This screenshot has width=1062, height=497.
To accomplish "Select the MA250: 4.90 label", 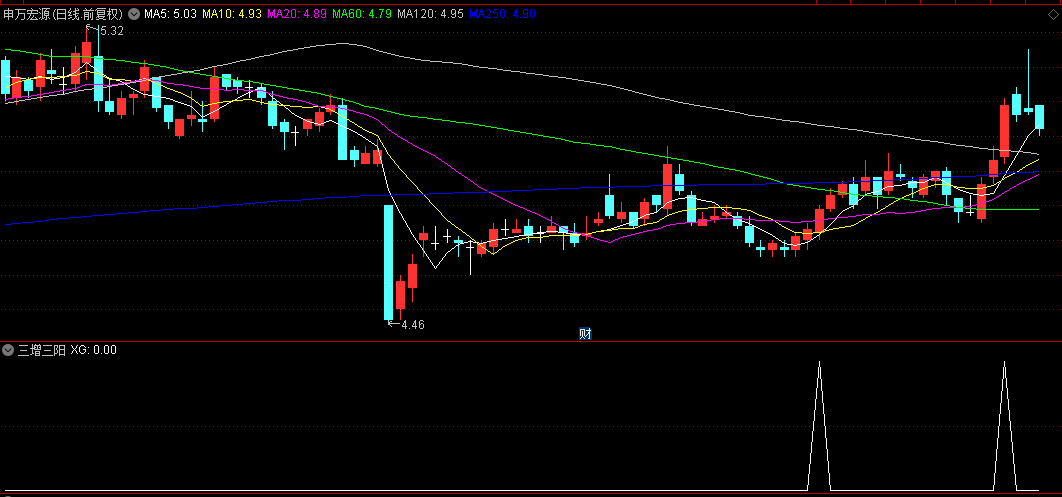I will point(503,14).
